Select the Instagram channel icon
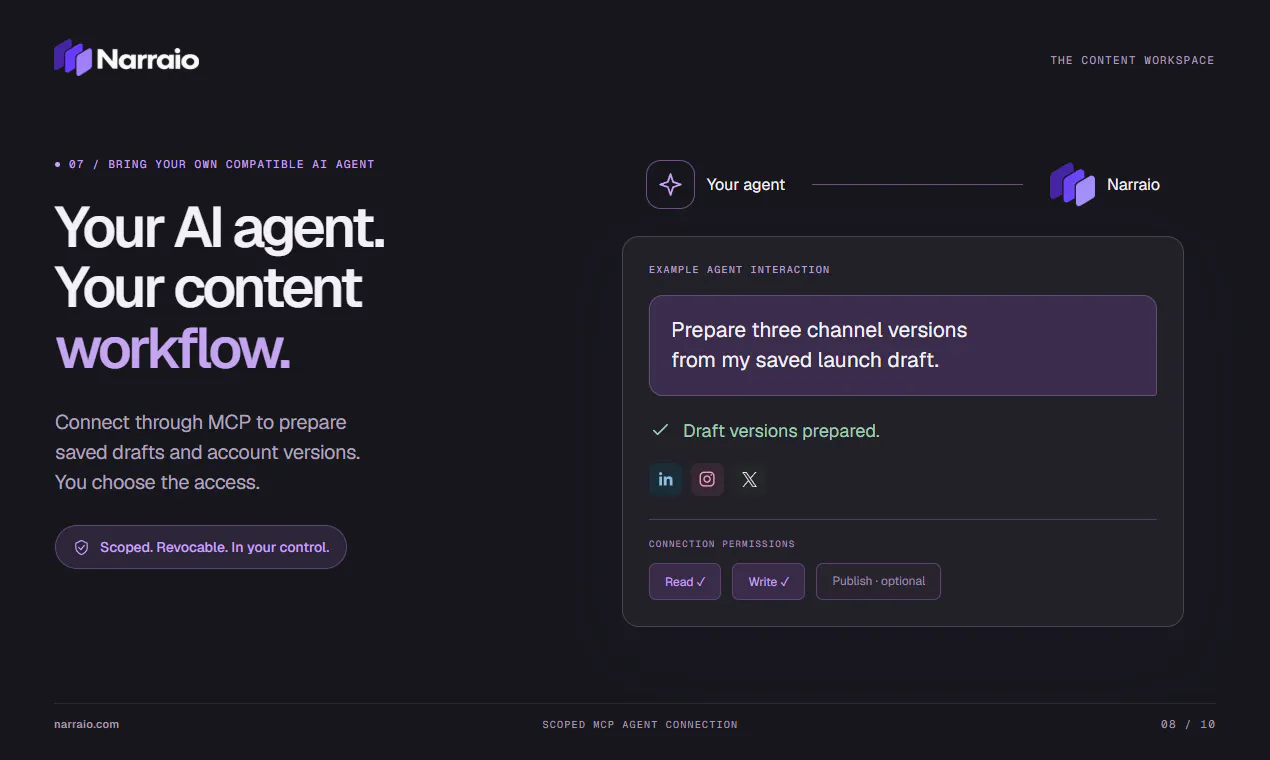 [707, 479]
